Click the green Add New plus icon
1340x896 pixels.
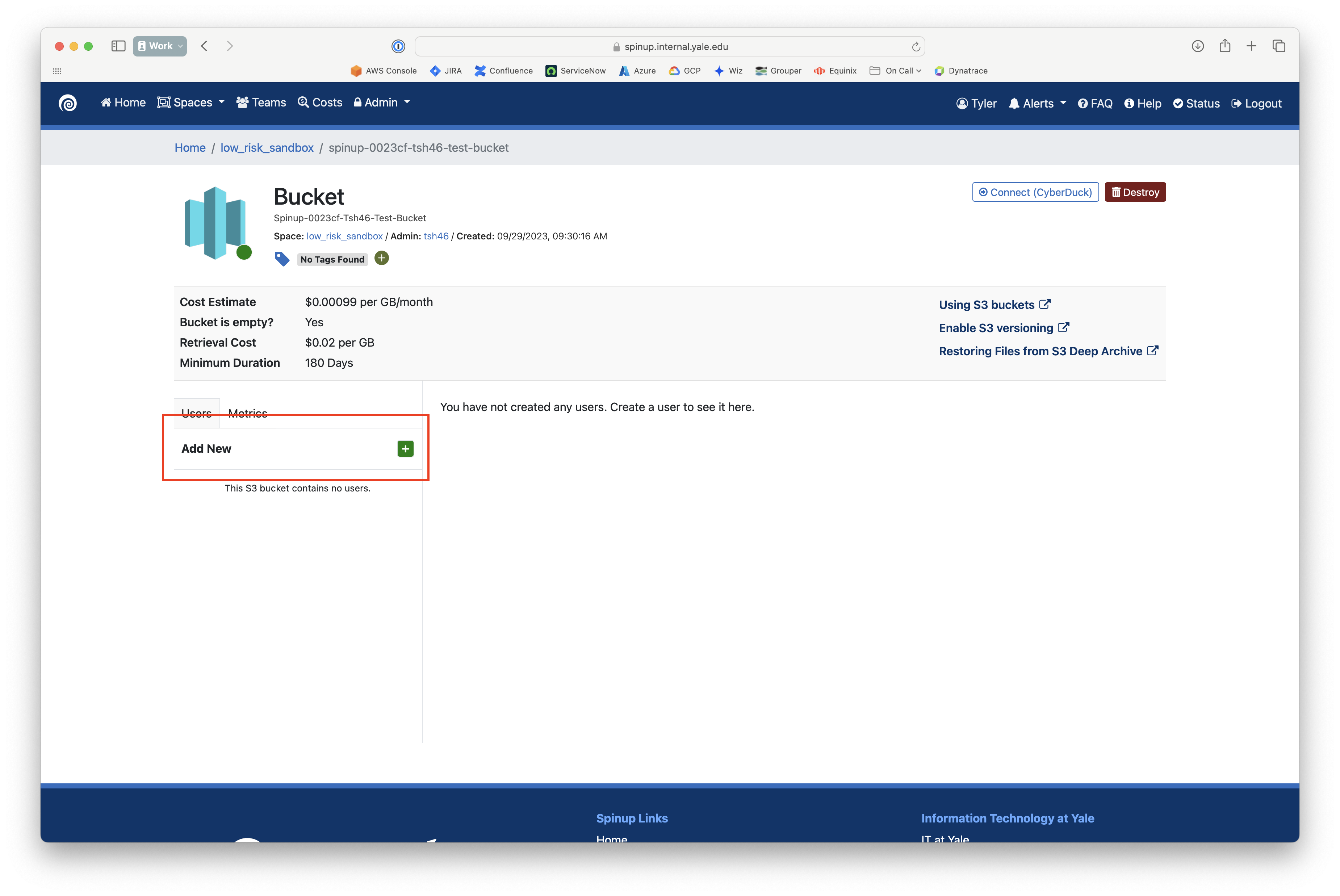click(x=405, y=449)
